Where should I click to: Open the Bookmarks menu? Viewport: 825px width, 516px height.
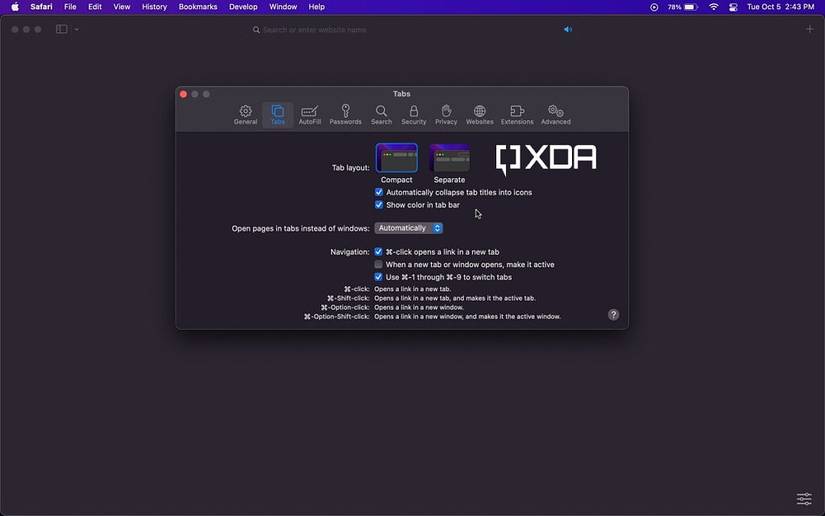198,7
